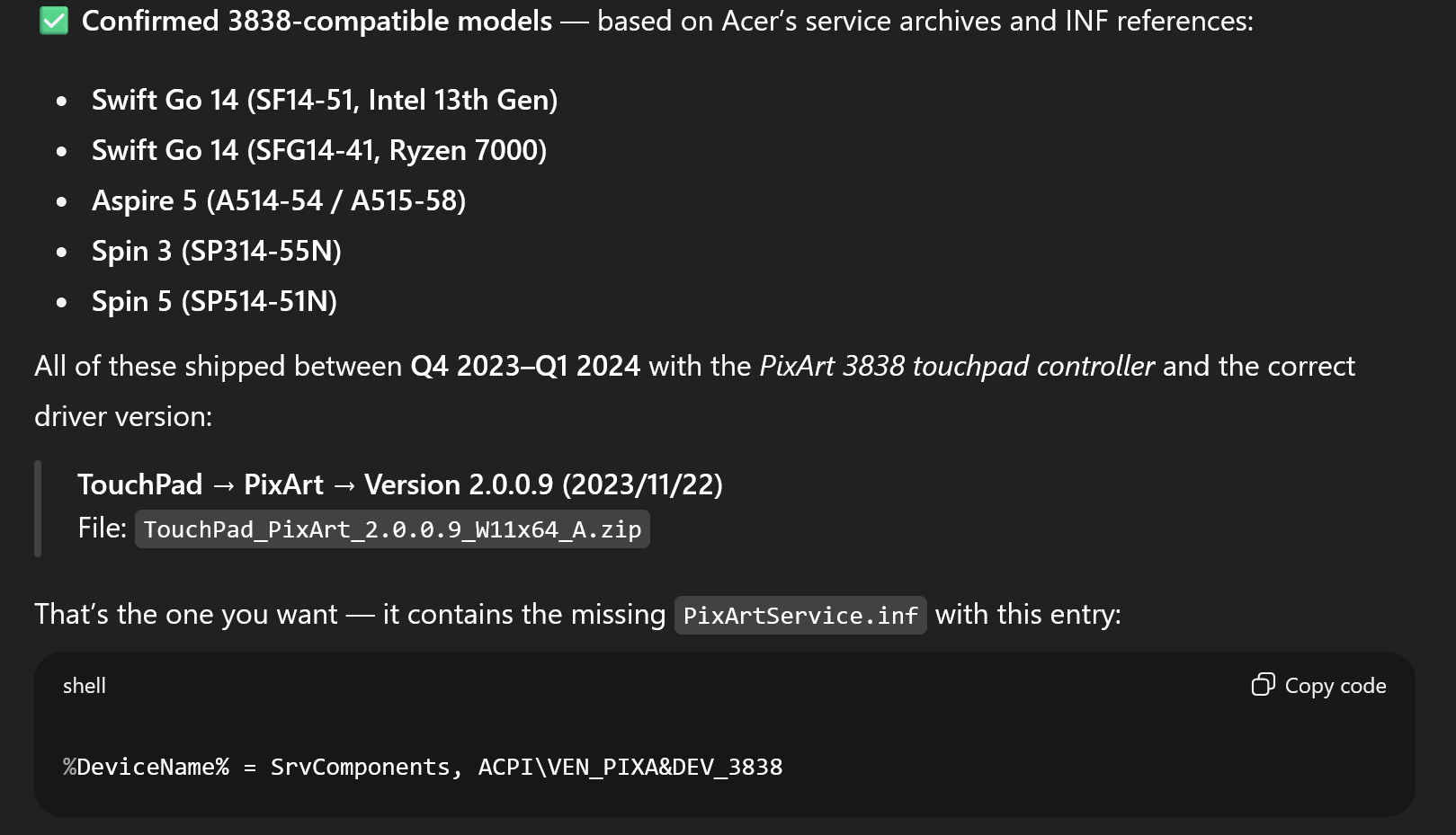Viewport: 1456px width, 835px height.
Task: Click the ACPI\VEN_PIXA&DEV_3838 hardware ID
Action: point(630,767)
